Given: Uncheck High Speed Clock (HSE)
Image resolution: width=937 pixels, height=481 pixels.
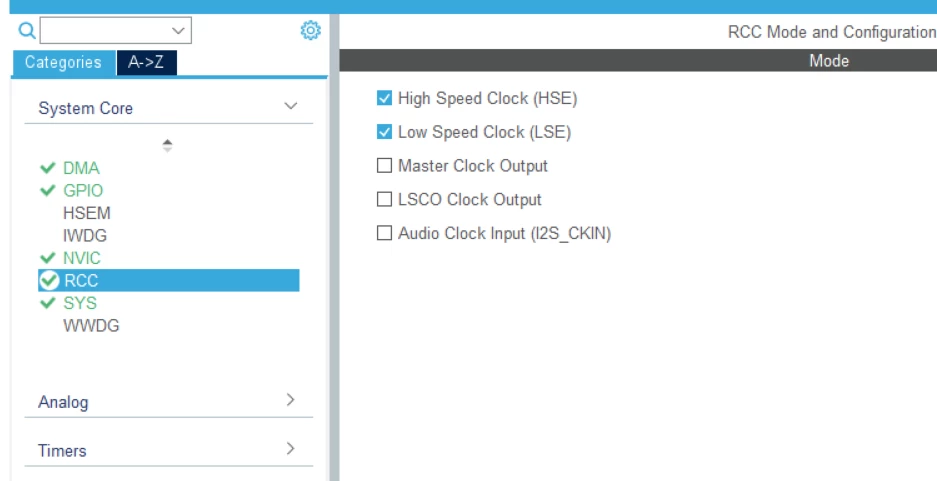Looking at the screenshot, I should click(384, 98).
